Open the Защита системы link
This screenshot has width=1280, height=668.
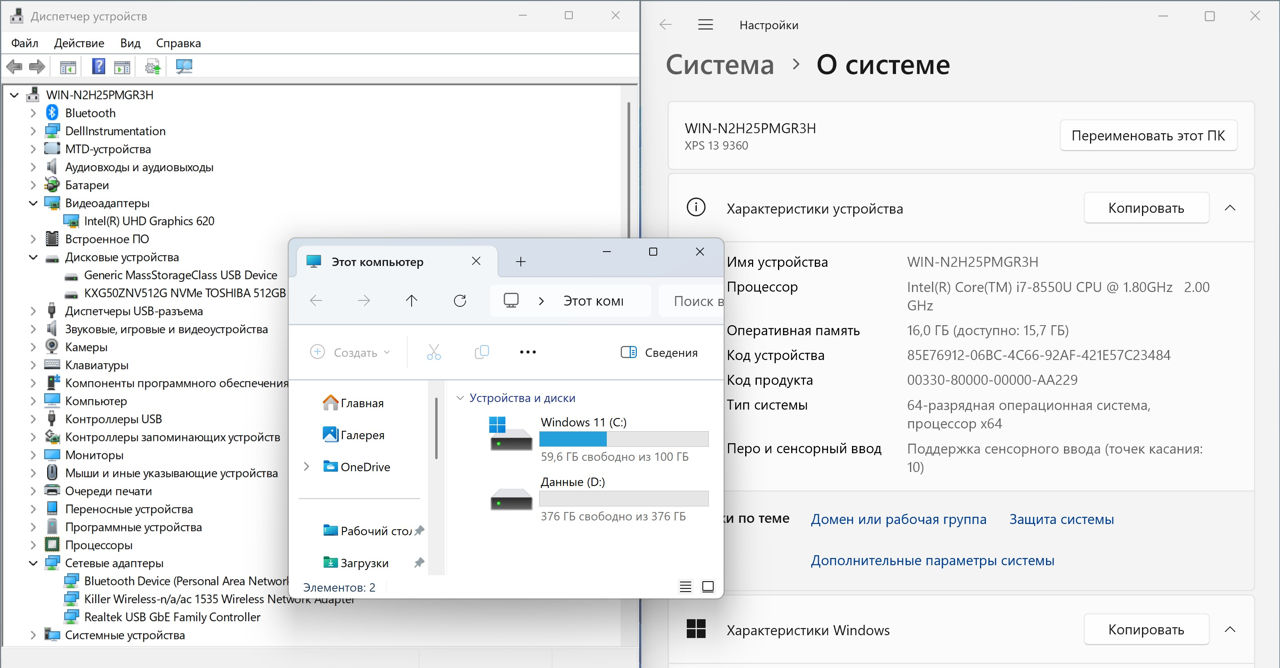(x=1061, y=519)
